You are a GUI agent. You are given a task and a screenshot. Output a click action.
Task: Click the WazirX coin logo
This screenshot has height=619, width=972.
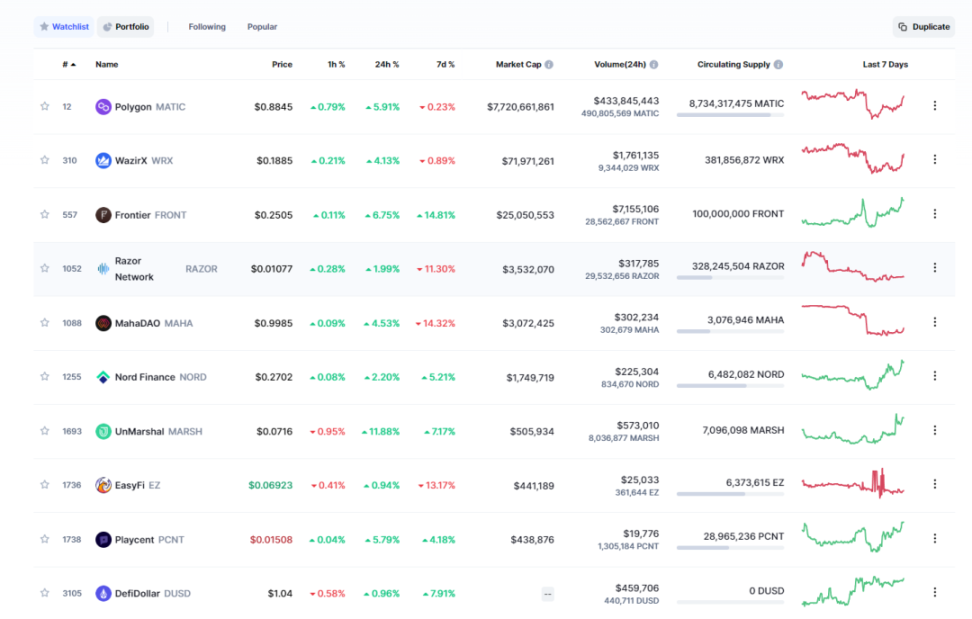[103, 161]
